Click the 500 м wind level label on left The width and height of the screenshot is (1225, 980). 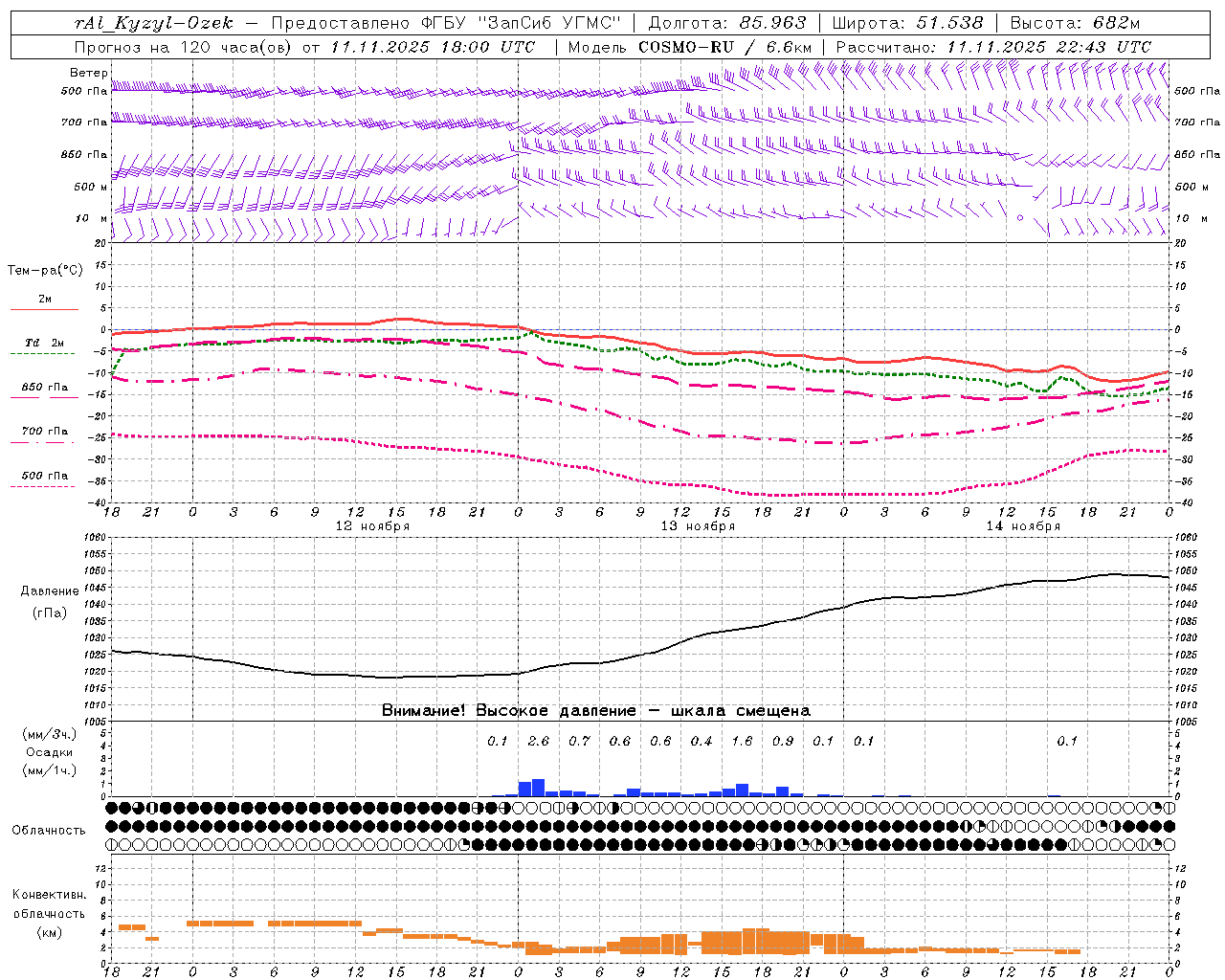click(91, 187)
